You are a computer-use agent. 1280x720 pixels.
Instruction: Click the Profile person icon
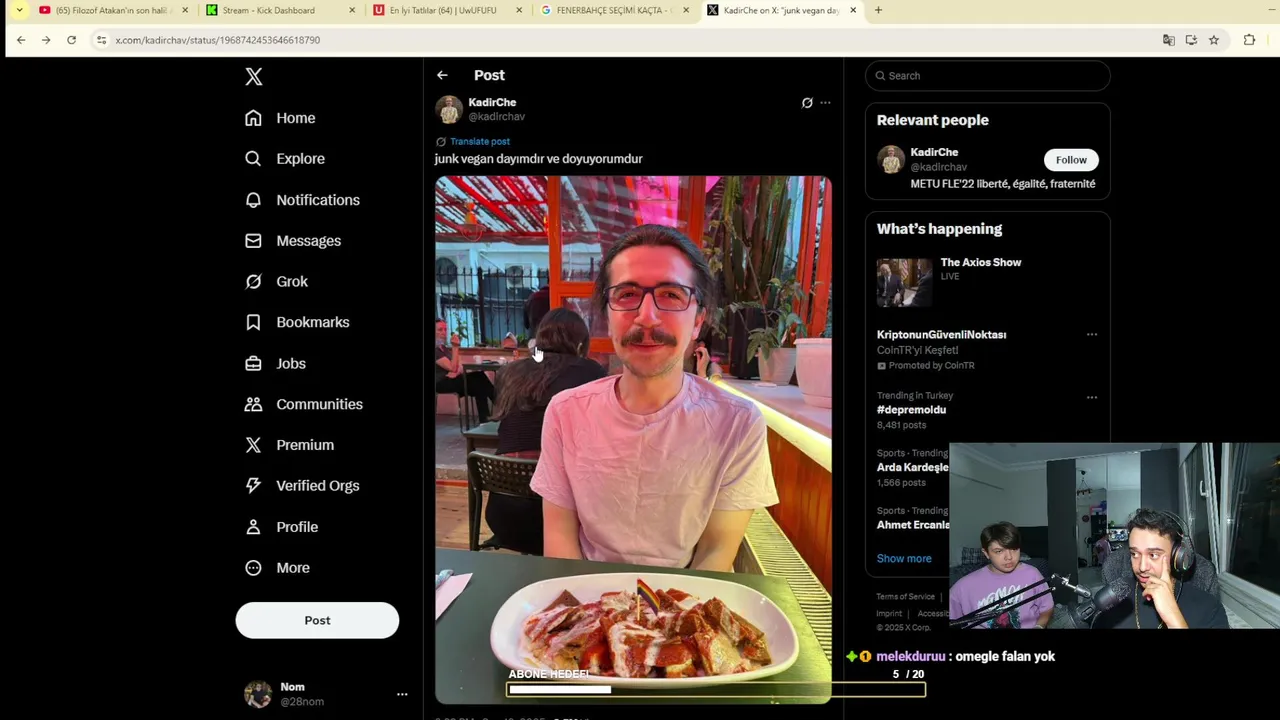[x=253, y=527]
